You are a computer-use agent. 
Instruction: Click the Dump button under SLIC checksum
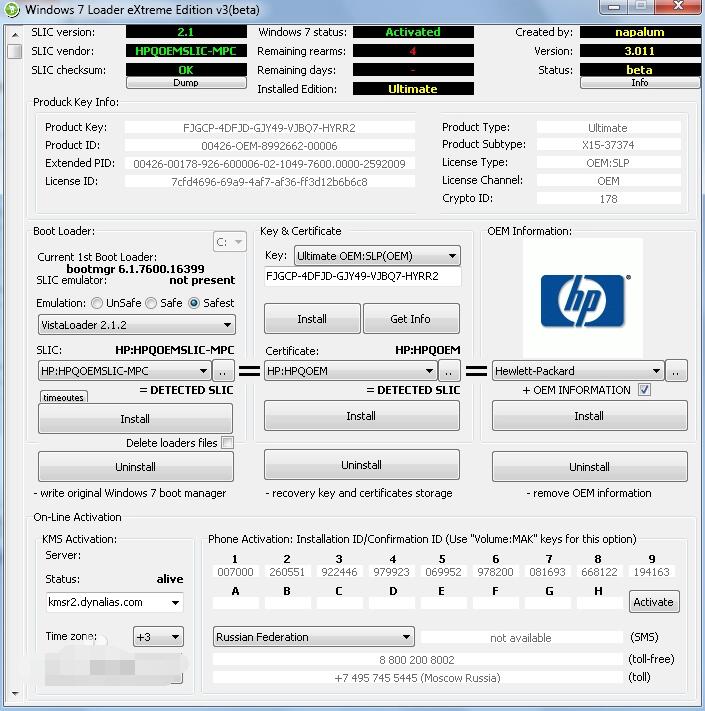click(x=186, y=84)
